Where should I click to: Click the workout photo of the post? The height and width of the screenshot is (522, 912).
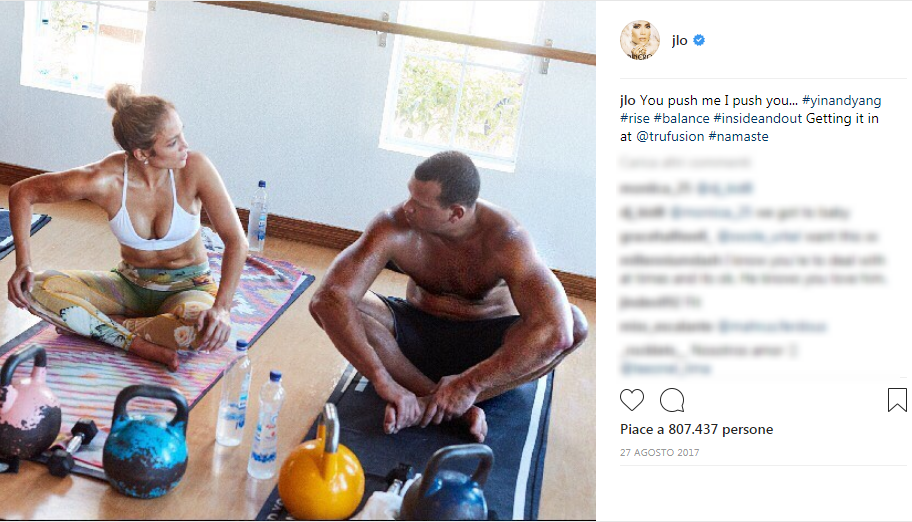pos(298,260)
